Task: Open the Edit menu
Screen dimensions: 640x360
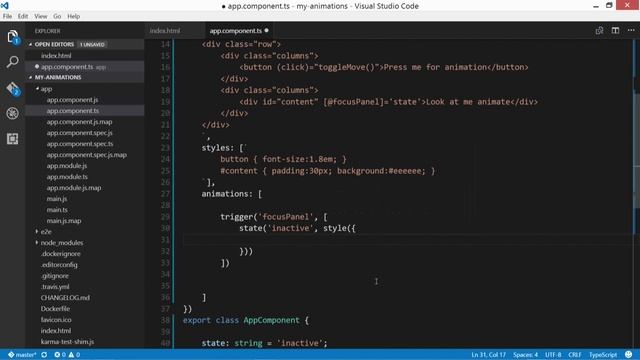Action: [23, 16]
